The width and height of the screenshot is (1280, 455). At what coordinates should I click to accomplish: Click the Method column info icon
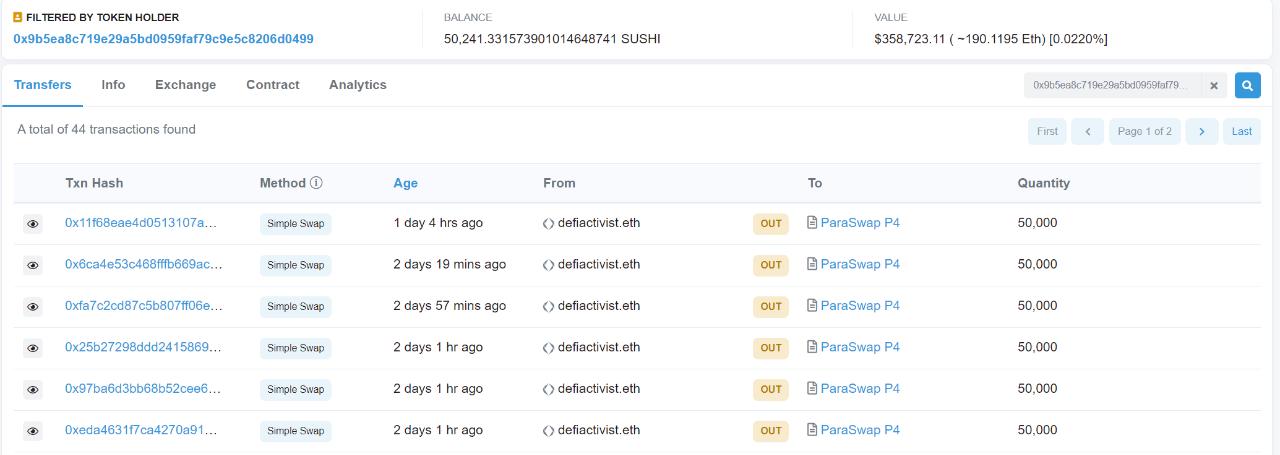pos(316,183)
